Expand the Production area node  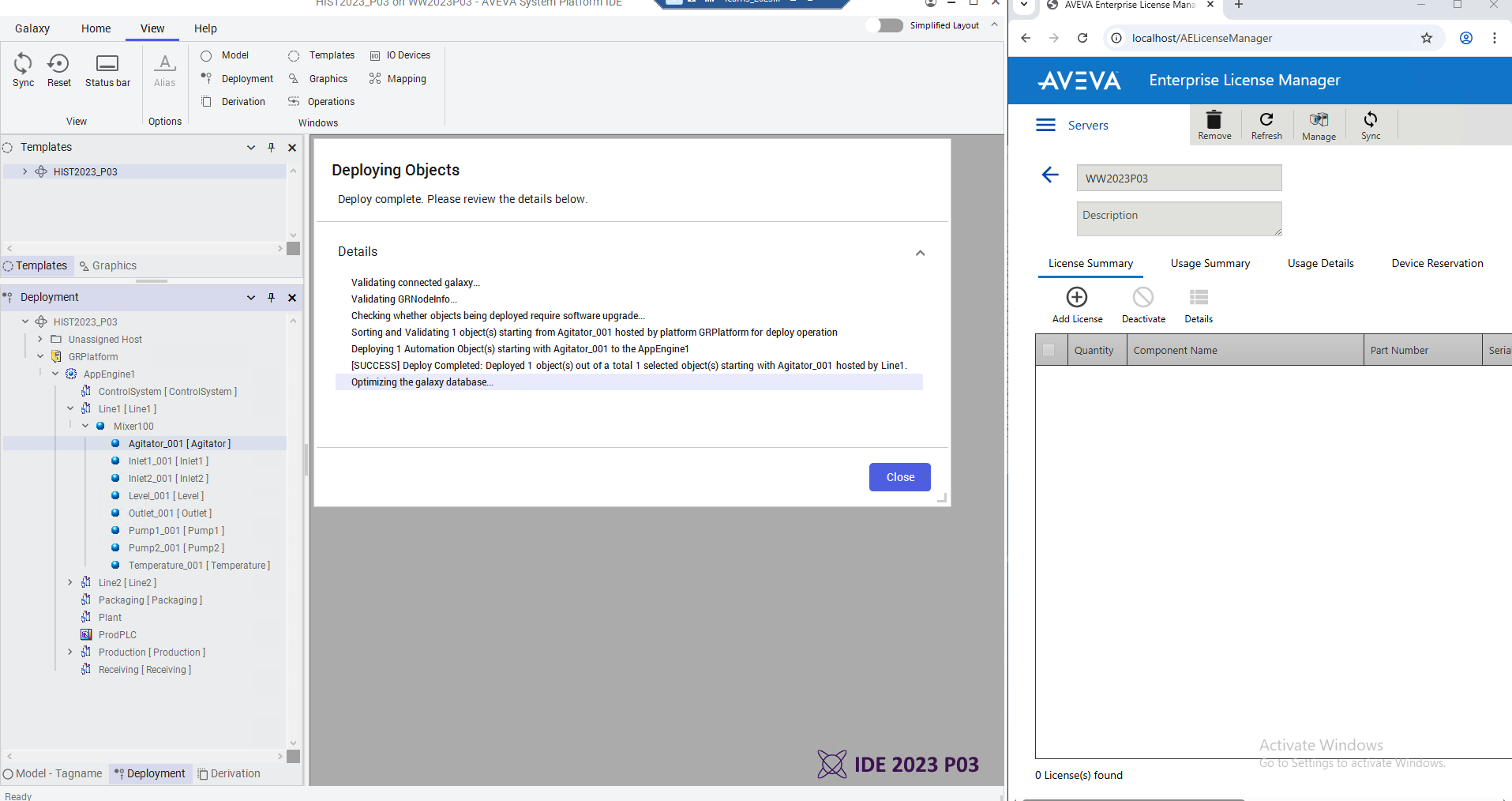click(x=70, y=652)
